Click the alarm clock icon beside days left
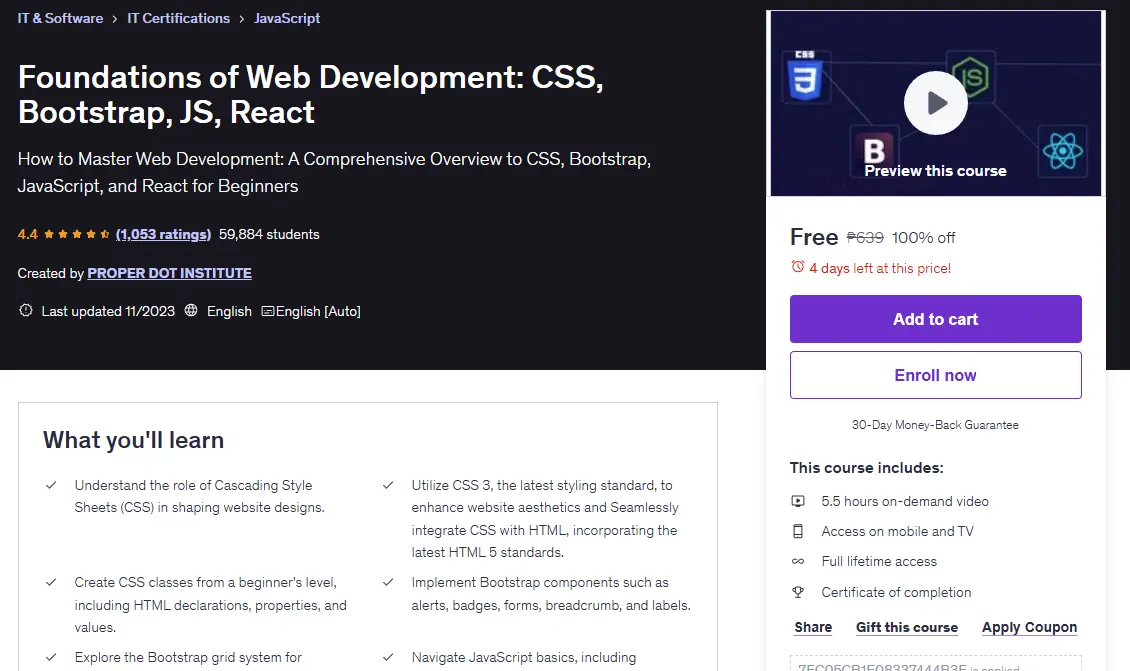Image resolution: width=1130 pixels, height=671 pixels. pyautogui.click(x=797, y=267)
